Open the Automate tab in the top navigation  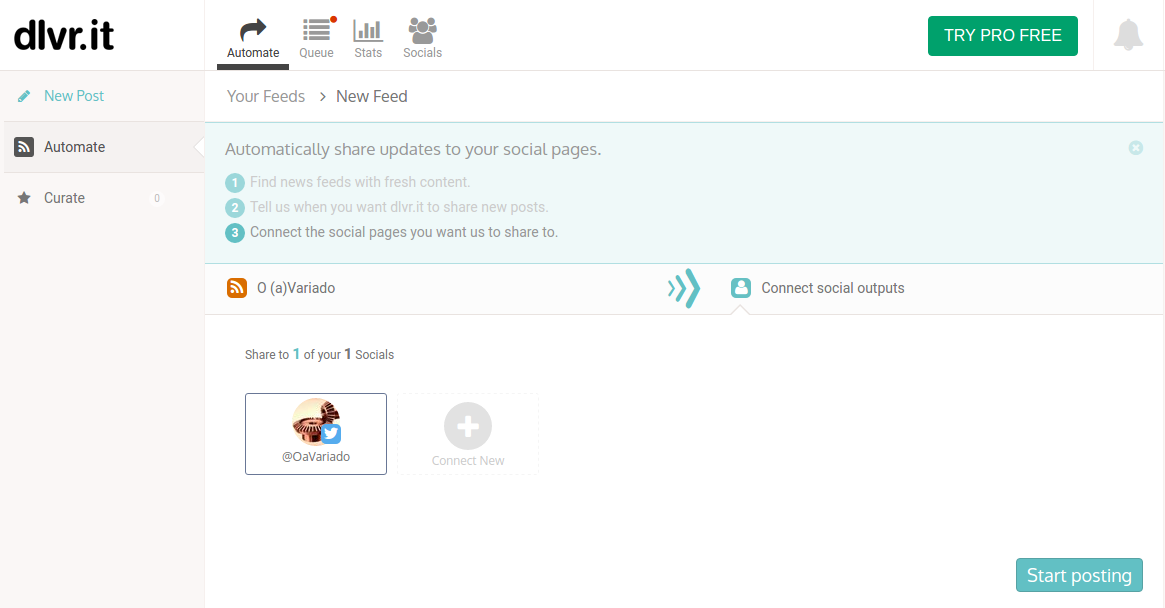(253, 38)
